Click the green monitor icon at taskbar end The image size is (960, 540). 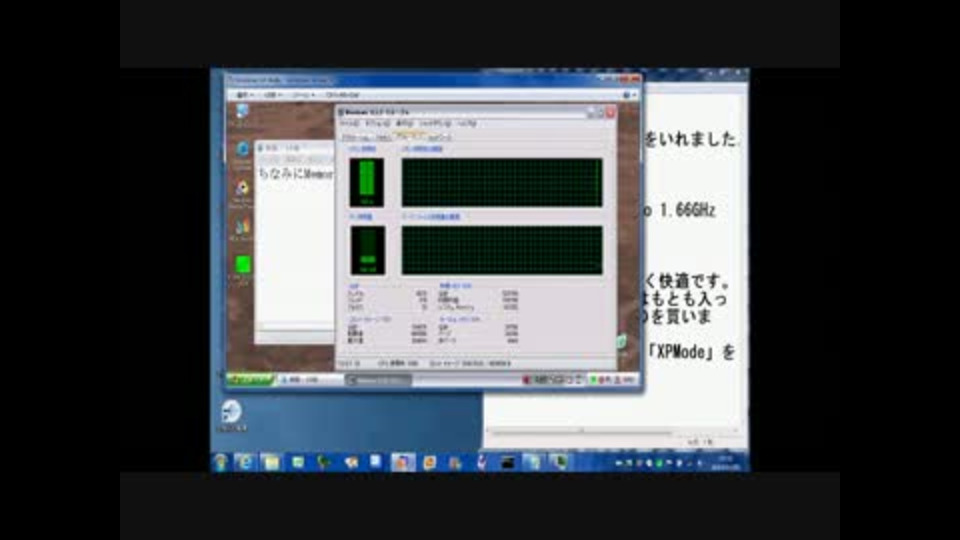pos(558,462)
